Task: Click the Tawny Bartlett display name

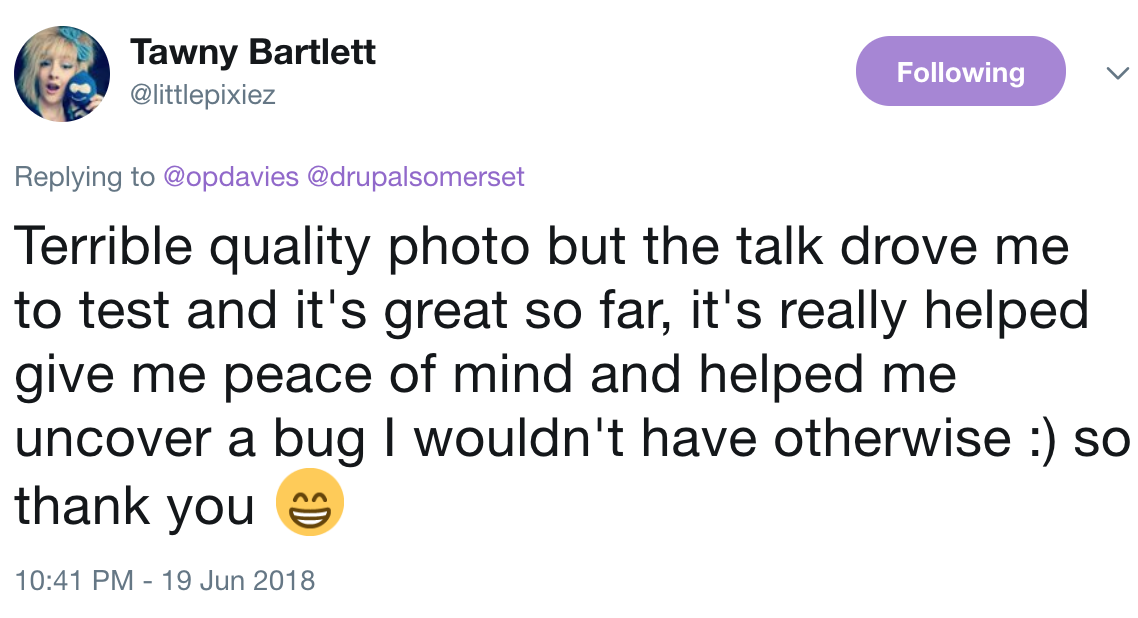Action: coord(253,52)
